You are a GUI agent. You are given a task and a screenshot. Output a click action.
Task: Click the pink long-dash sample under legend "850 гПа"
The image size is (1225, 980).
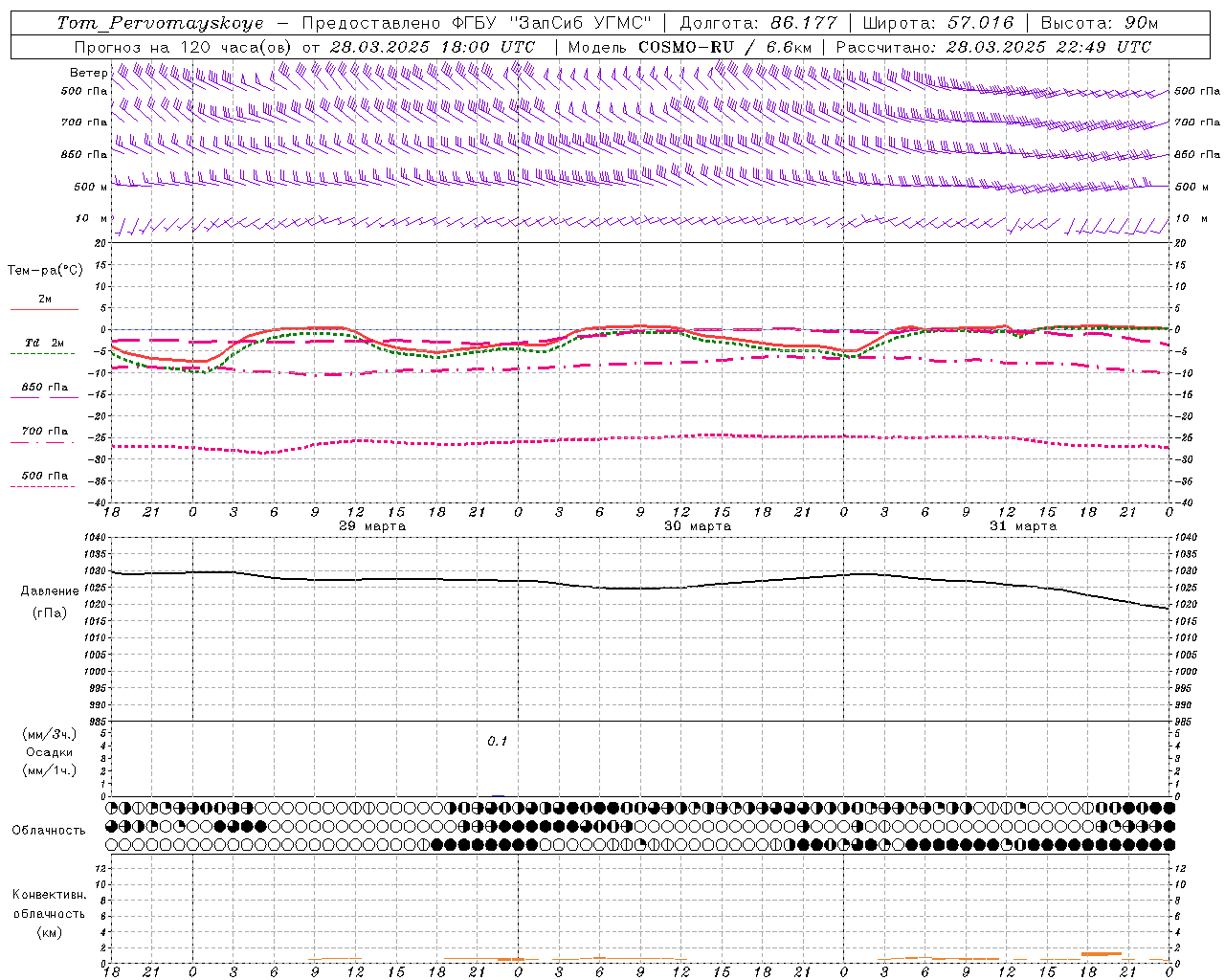coord(44,397)
